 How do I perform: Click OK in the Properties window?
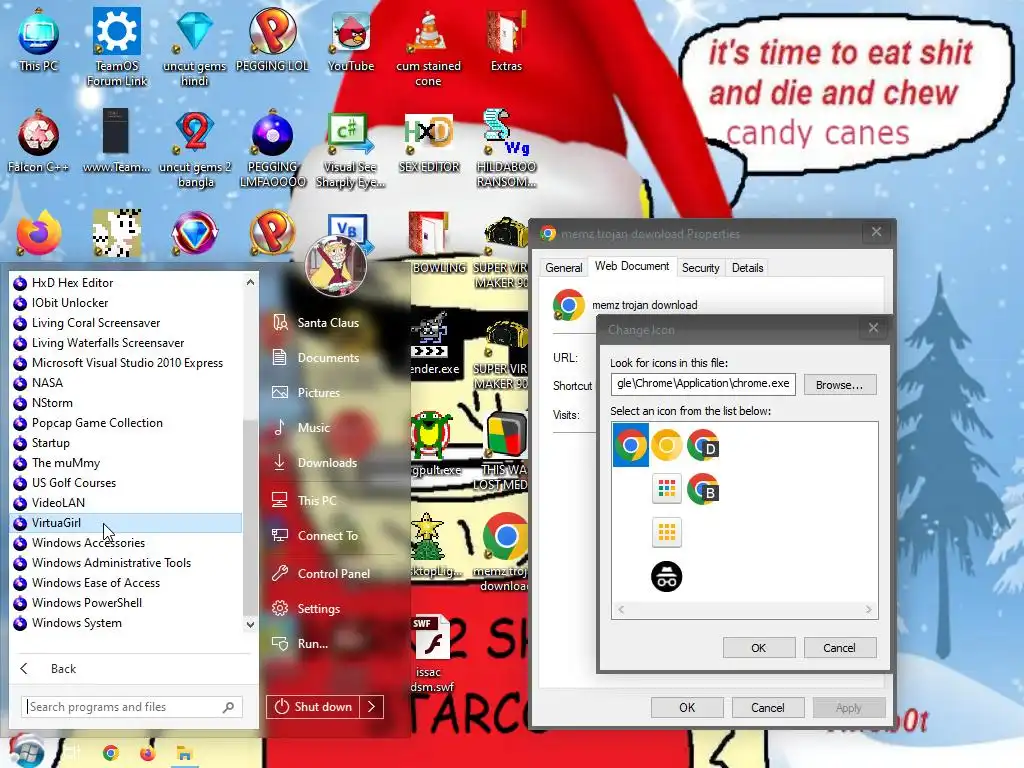point(686,707)
